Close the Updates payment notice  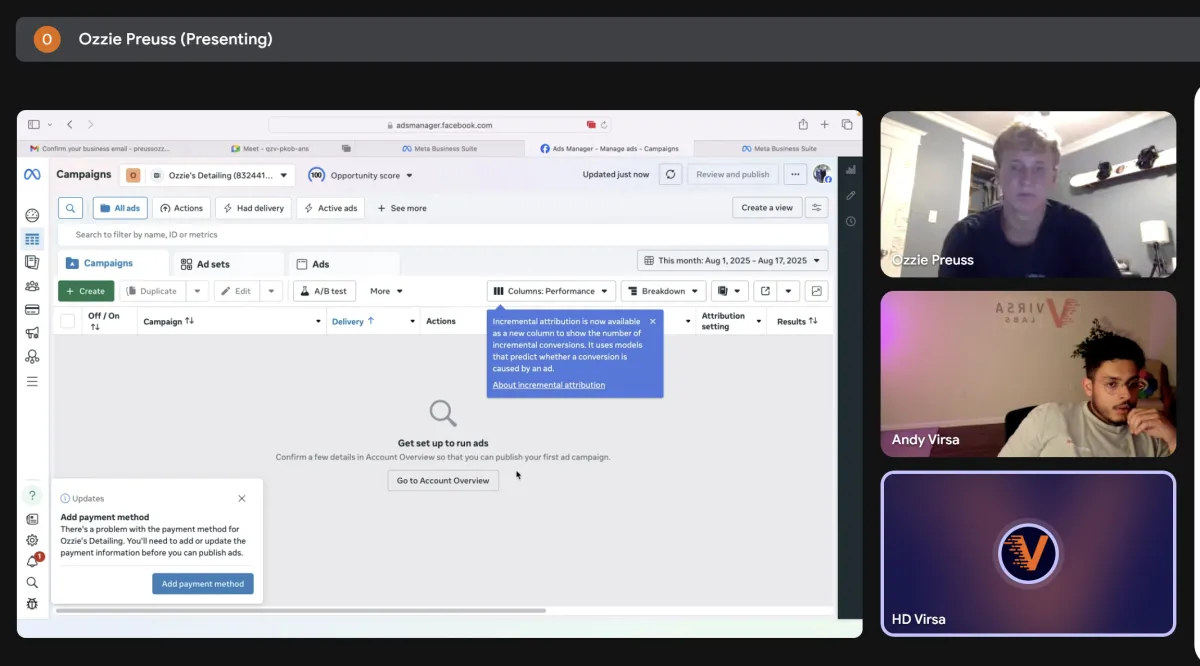point(242,498)
